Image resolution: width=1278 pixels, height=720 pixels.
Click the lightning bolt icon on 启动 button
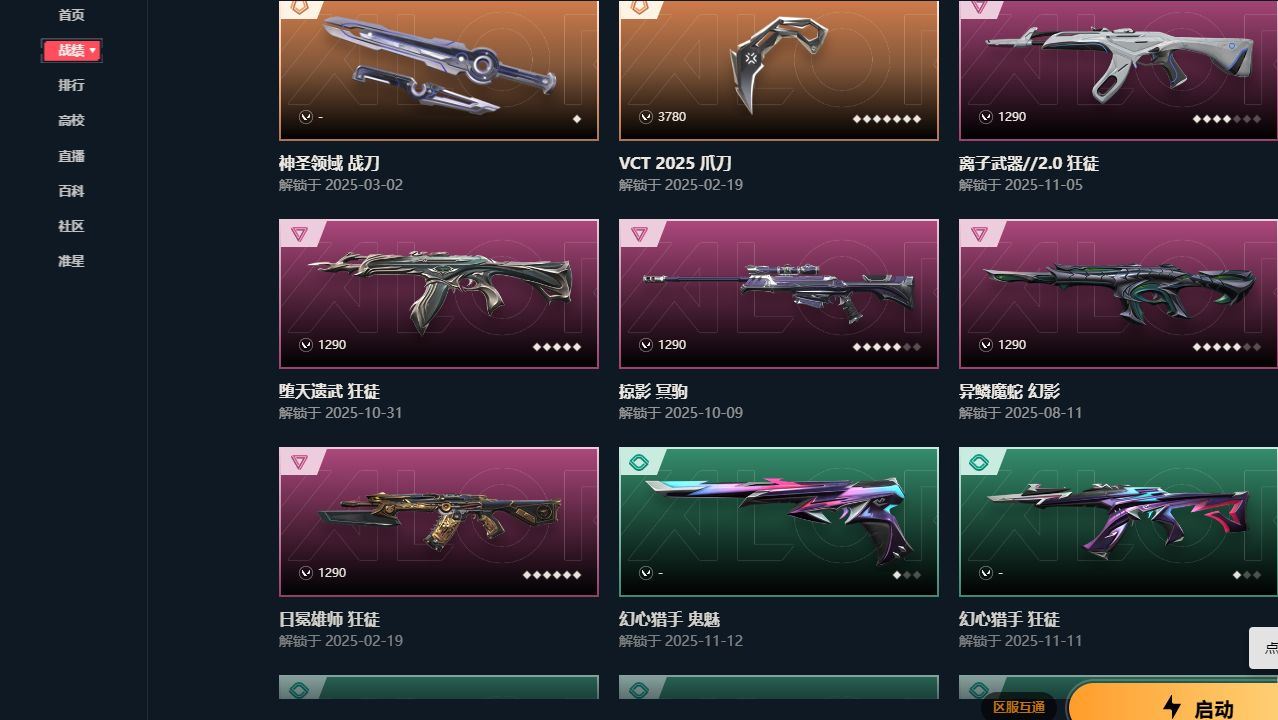coord(1172,707)
